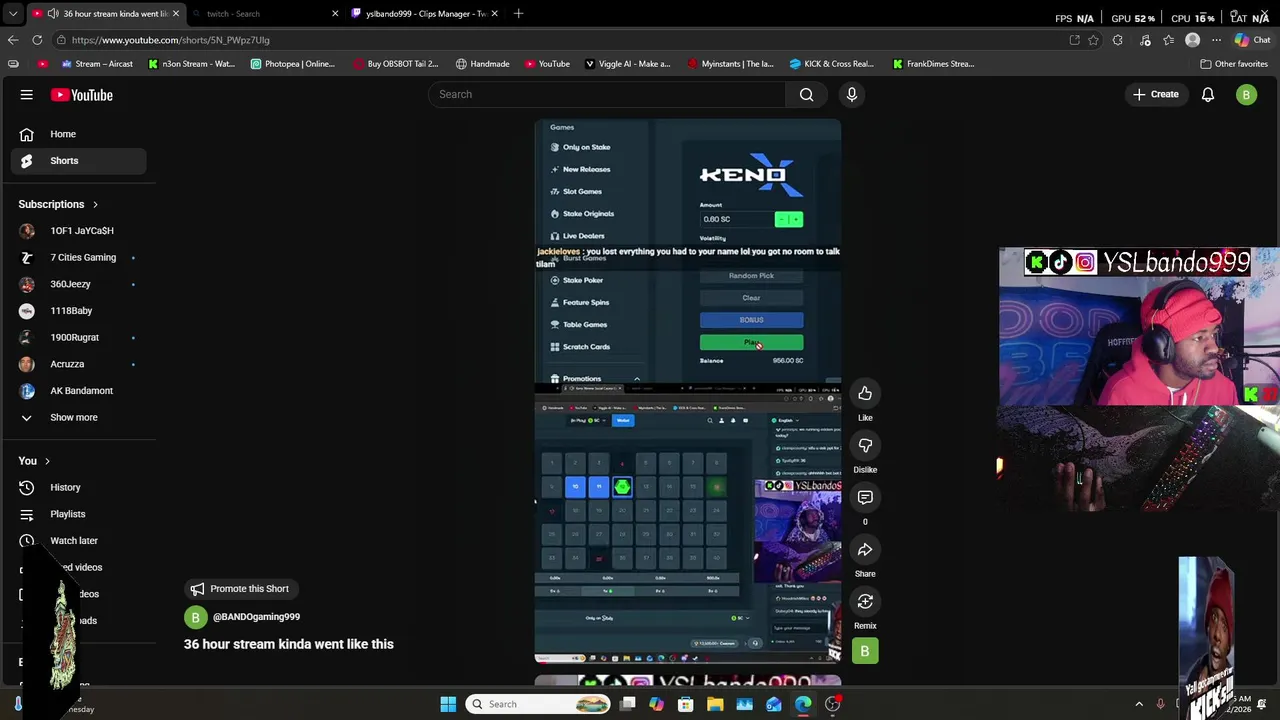Open Microsoft Store from taskbar

686,704
